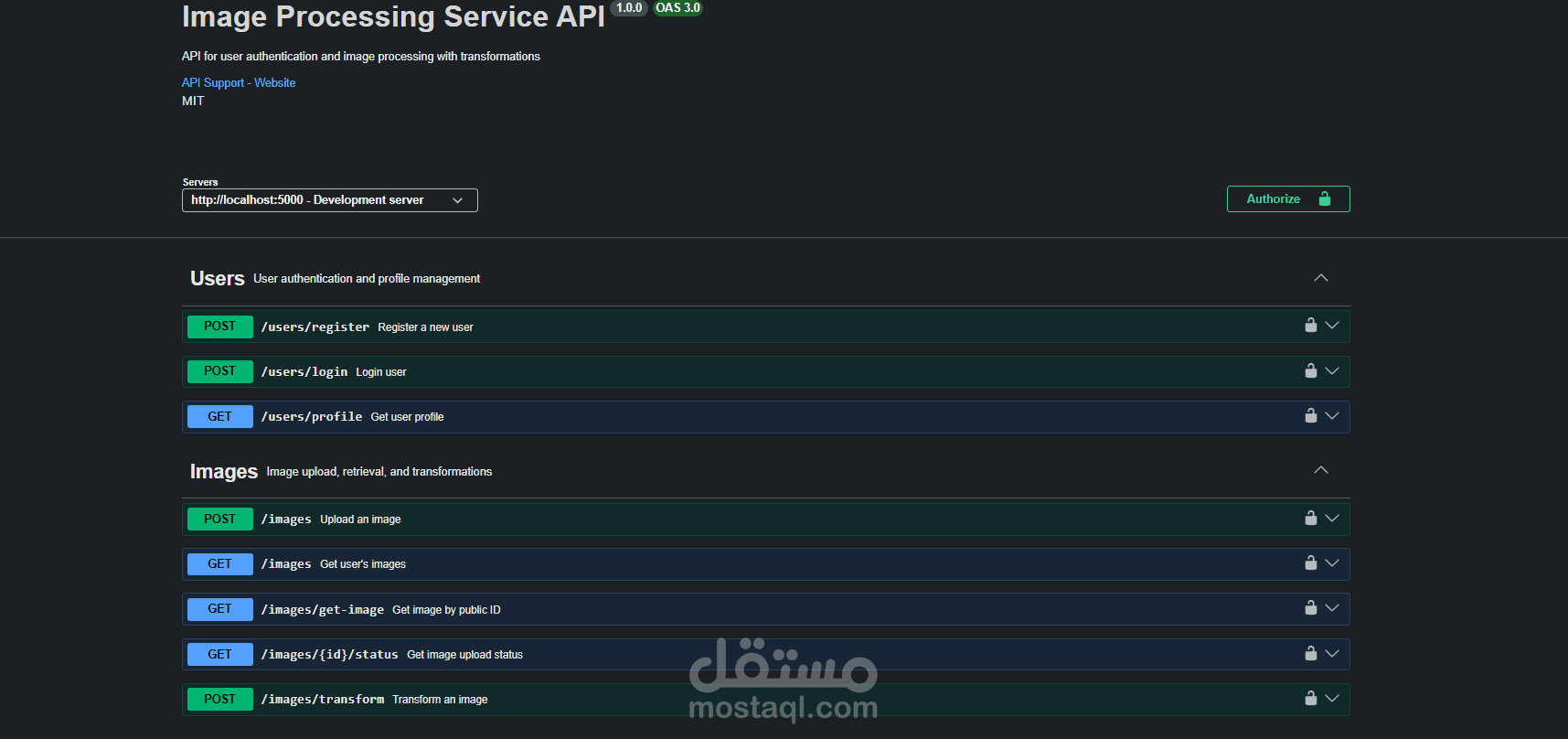Click the /users/profile path text

(x=312, y=417)
